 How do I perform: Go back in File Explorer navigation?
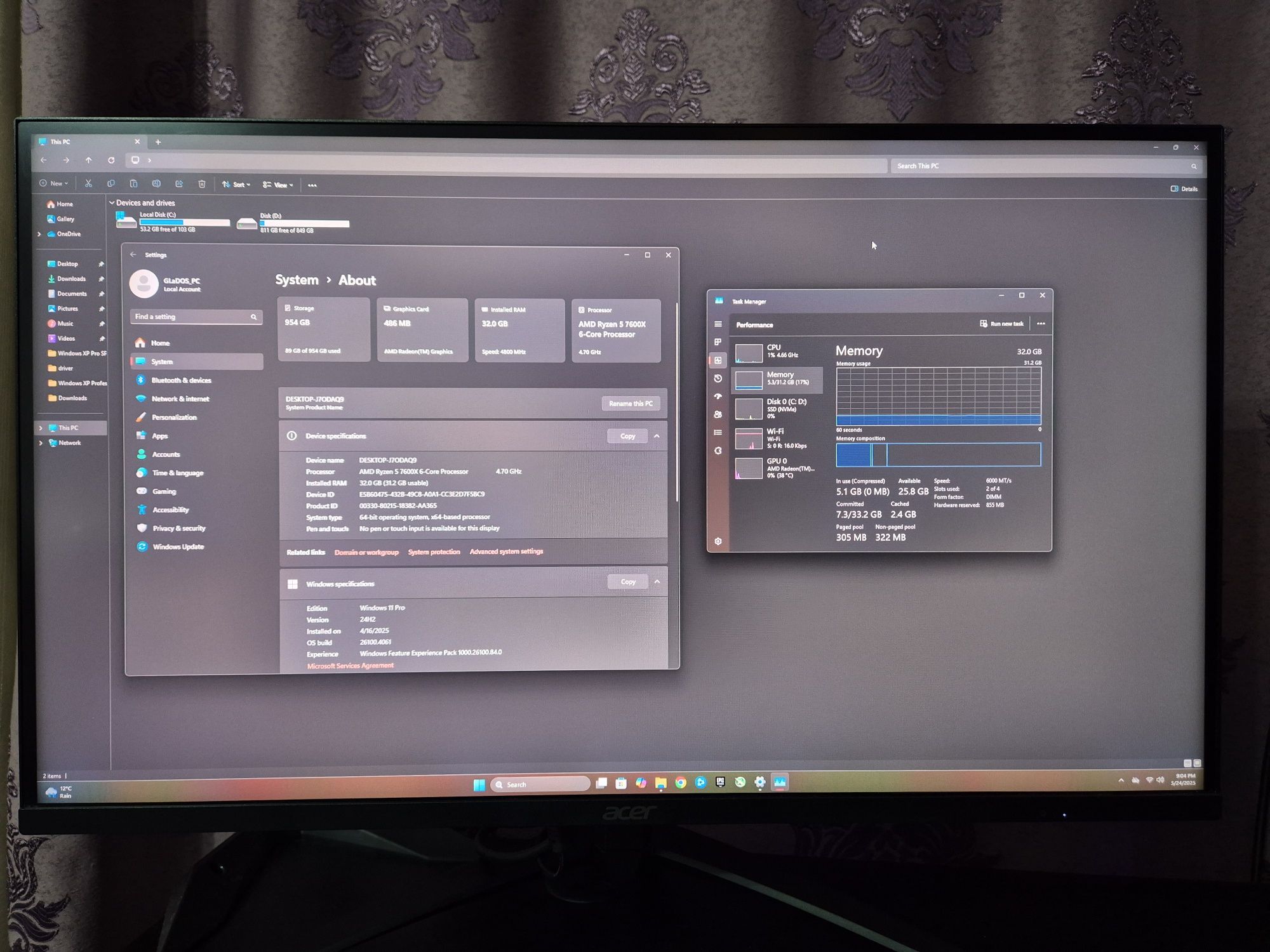pos(43,160)
